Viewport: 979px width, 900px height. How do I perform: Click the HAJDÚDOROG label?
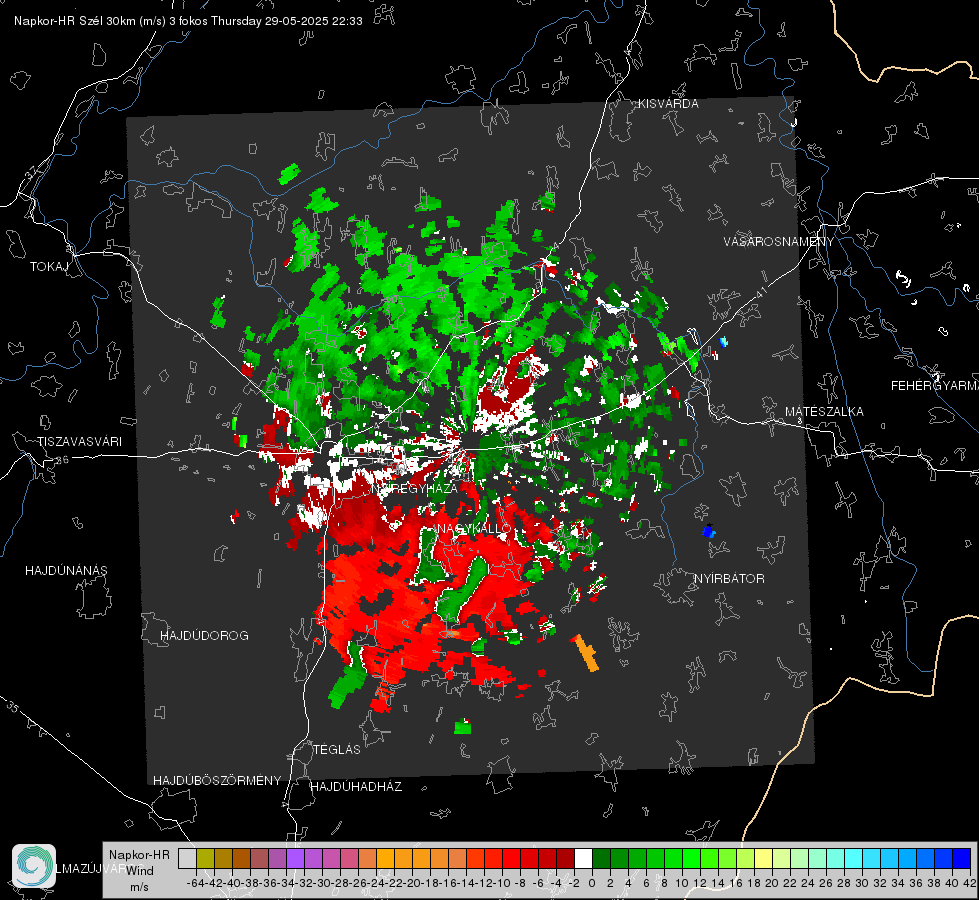[x=204, y=636]
